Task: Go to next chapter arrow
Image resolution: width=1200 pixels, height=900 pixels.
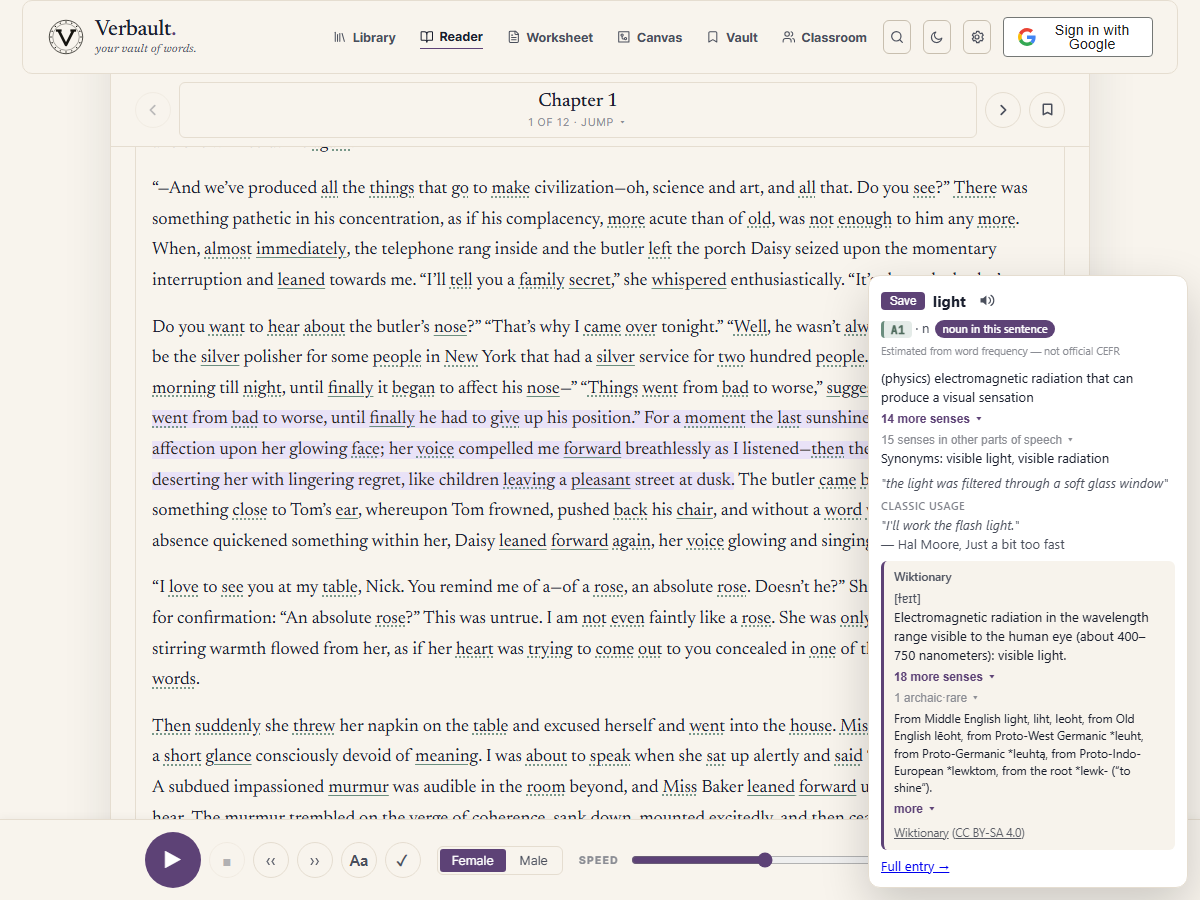Action: point(1003,110)
